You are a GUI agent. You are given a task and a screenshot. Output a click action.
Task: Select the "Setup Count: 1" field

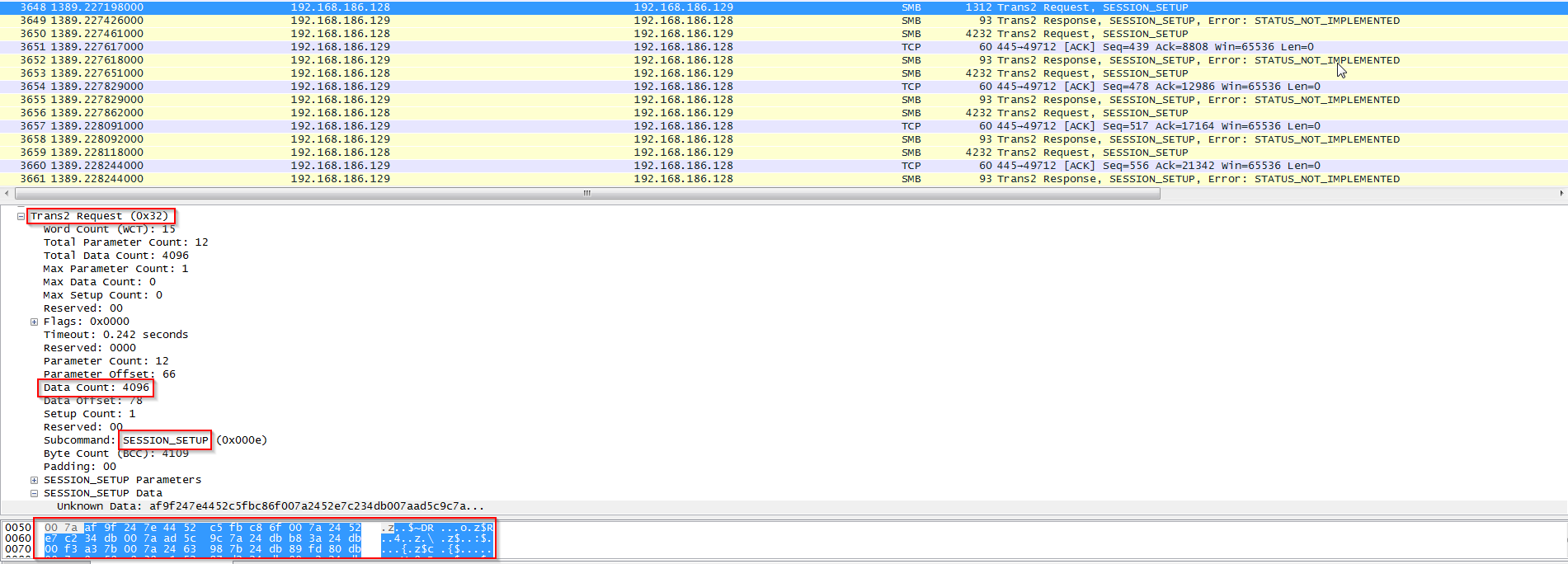90,414
